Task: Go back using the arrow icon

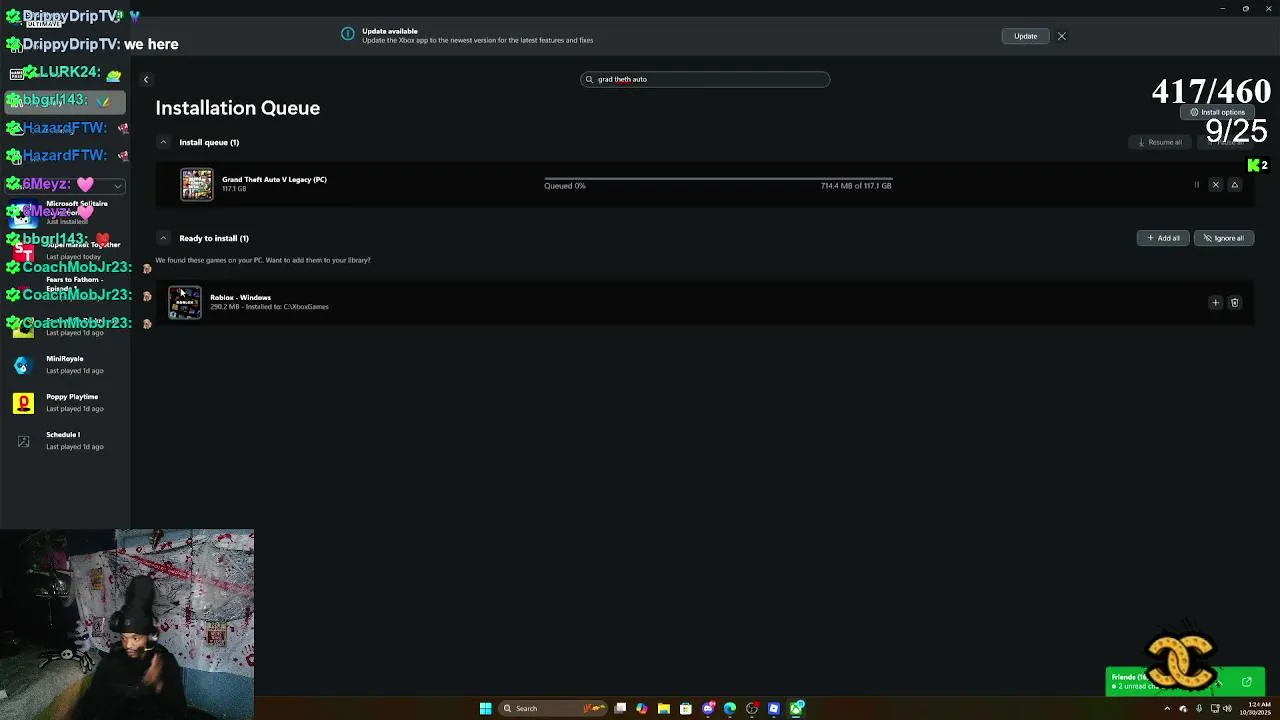Action: pyautogui.click(x=146, y=80)
